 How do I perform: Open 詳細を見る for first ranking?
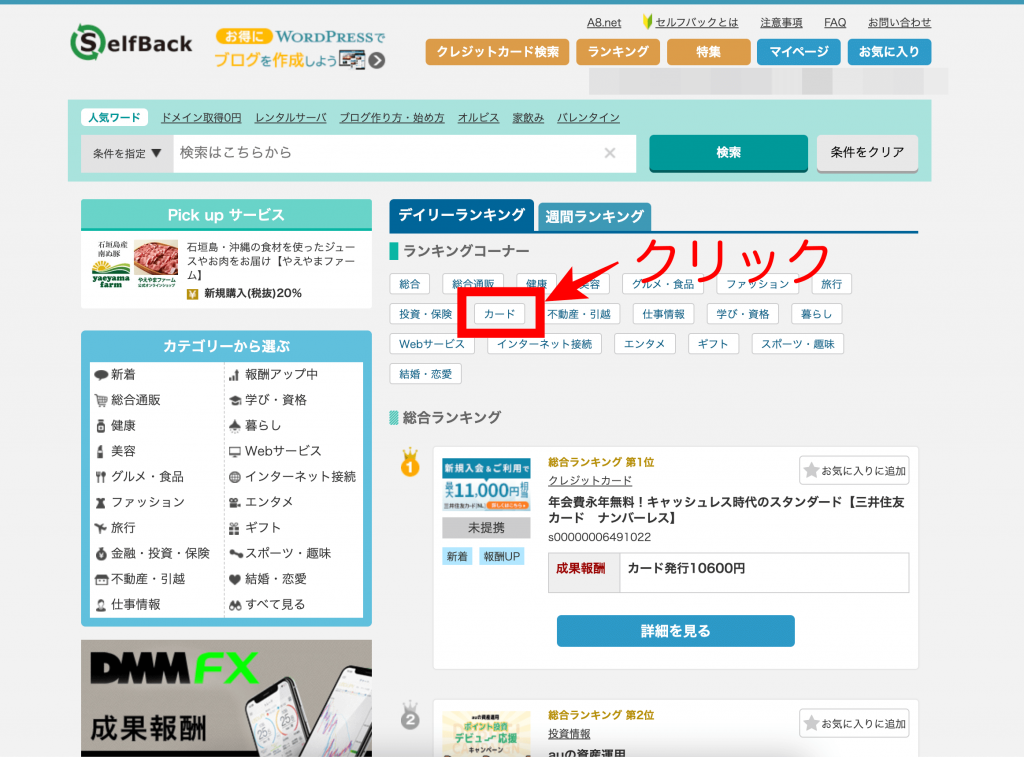pyautogui.click(x=675, y=631)
